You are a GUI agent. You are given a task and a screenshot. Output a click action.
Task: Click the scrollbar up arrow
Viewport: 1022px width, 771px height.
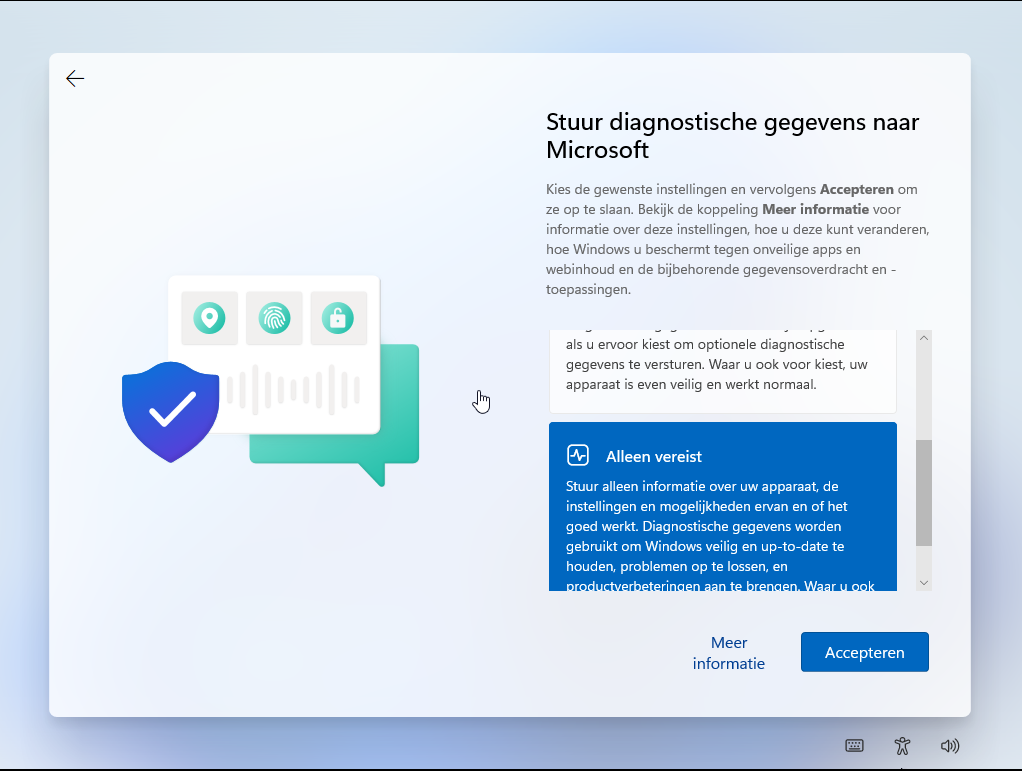coord(924,338)
